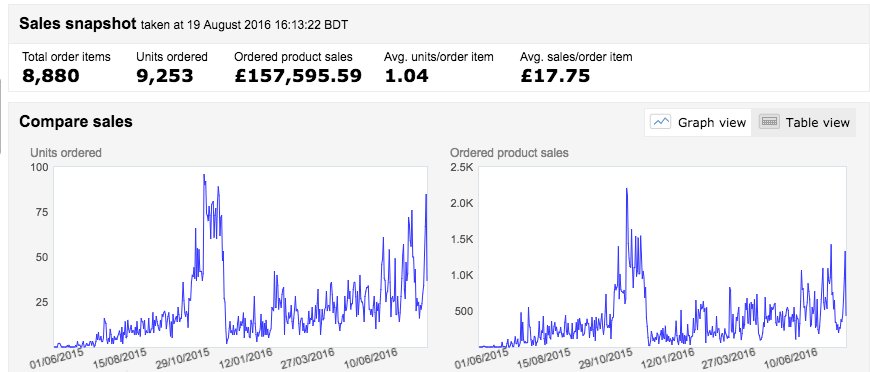
Task: Click 10/06/2016 date on sales chart
Action: pos(791,359)
